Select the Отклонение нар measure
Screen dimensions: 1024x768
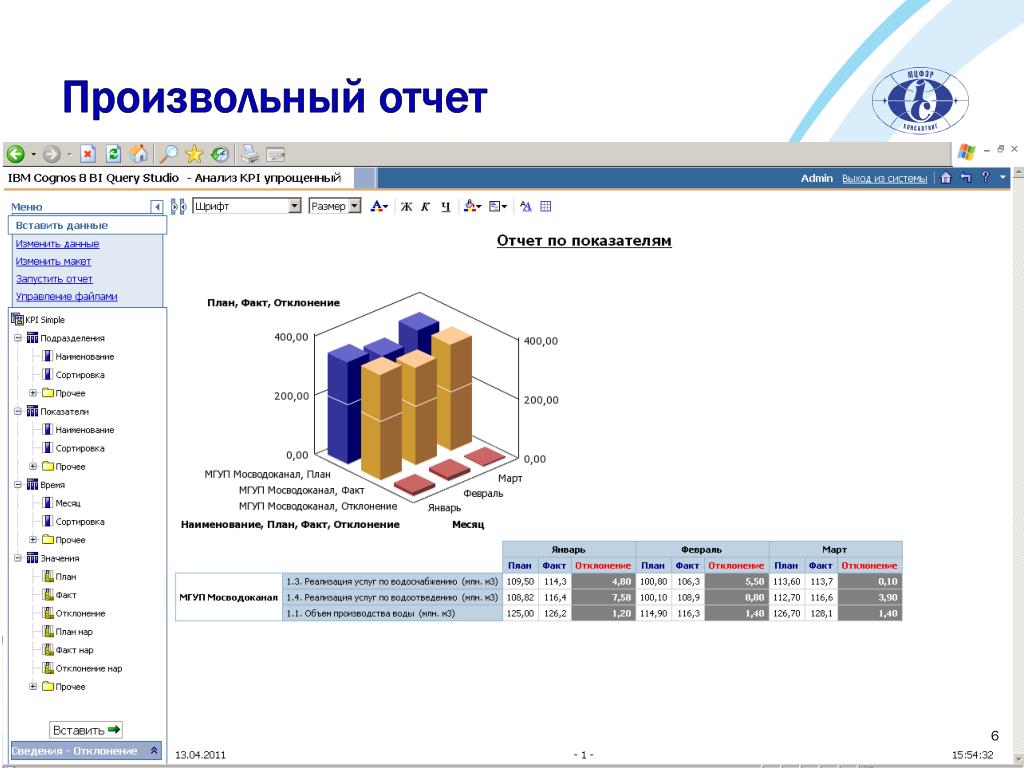coord(89,668)
